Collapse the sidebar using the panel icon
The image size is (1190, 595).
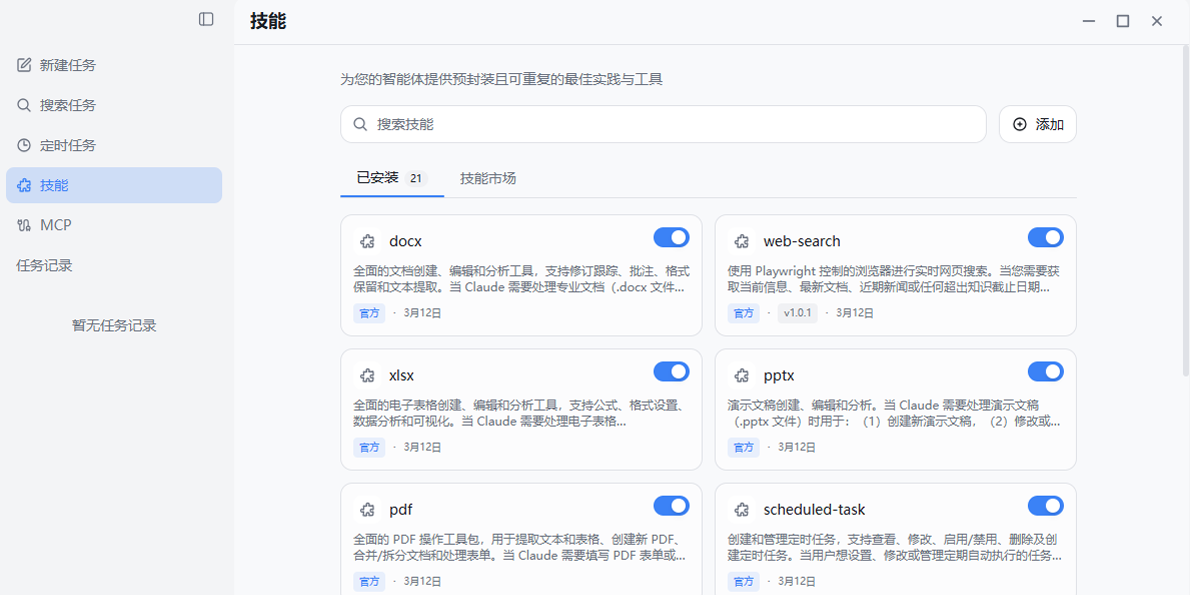click(x=206, y=19)
